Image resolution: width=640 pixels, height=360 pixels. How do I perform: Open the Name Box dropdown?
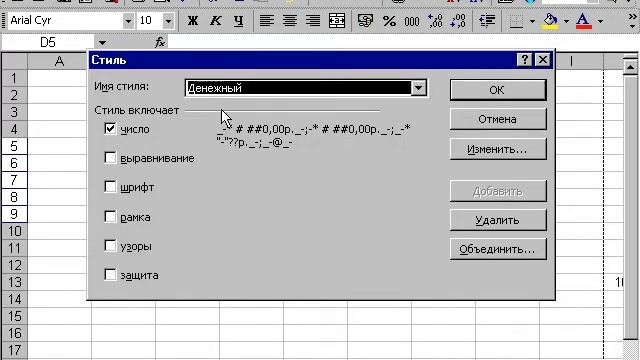point(102,42)
